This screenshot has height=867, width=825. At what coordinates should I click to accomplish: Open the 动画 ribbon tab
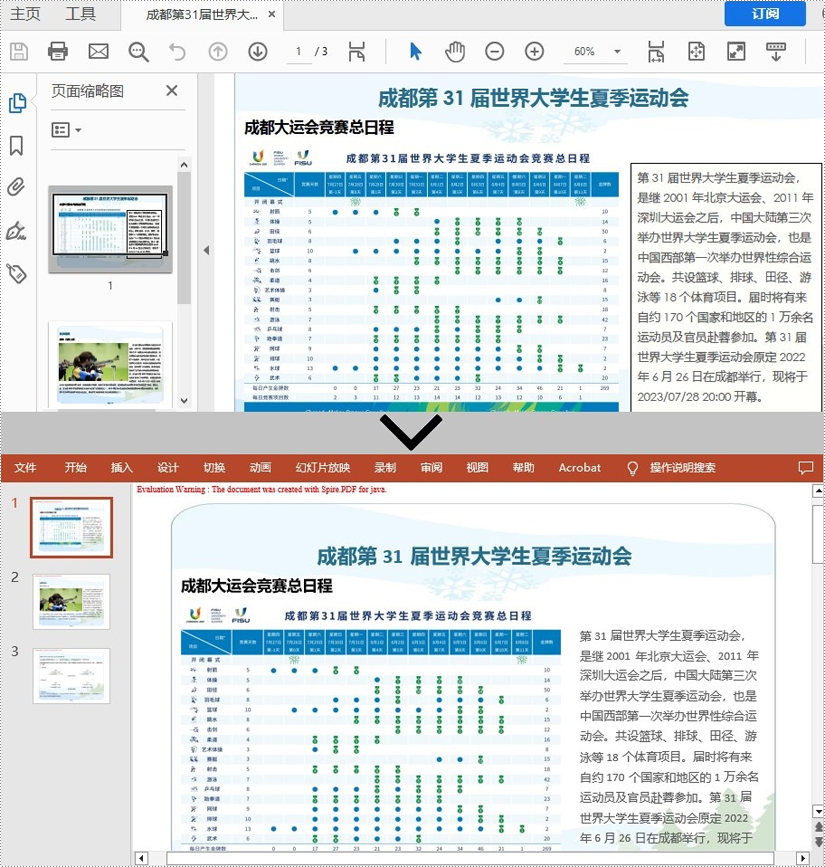pyautogui.click(x=260, y=468)
